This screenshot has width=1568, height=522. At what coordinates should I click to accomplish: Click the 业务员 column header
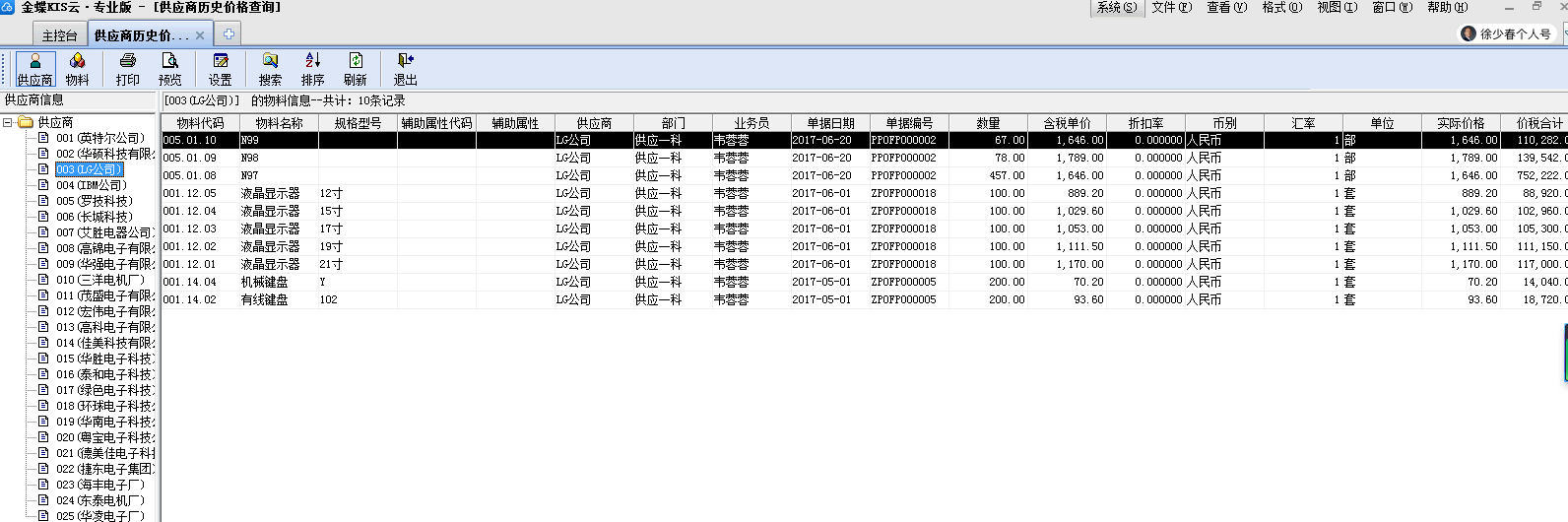click(752, 123)
